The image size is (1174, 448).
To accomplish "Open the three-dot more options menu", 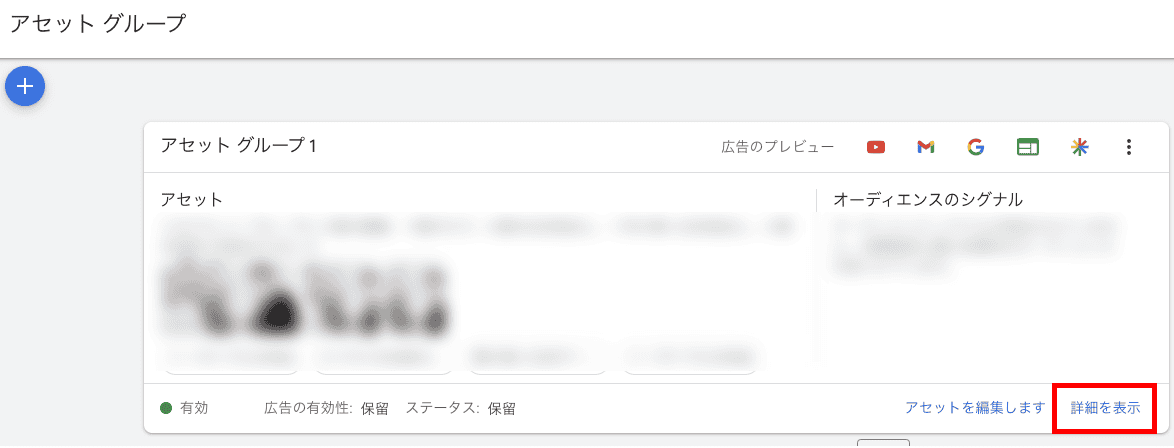I will pos(1129,148).
